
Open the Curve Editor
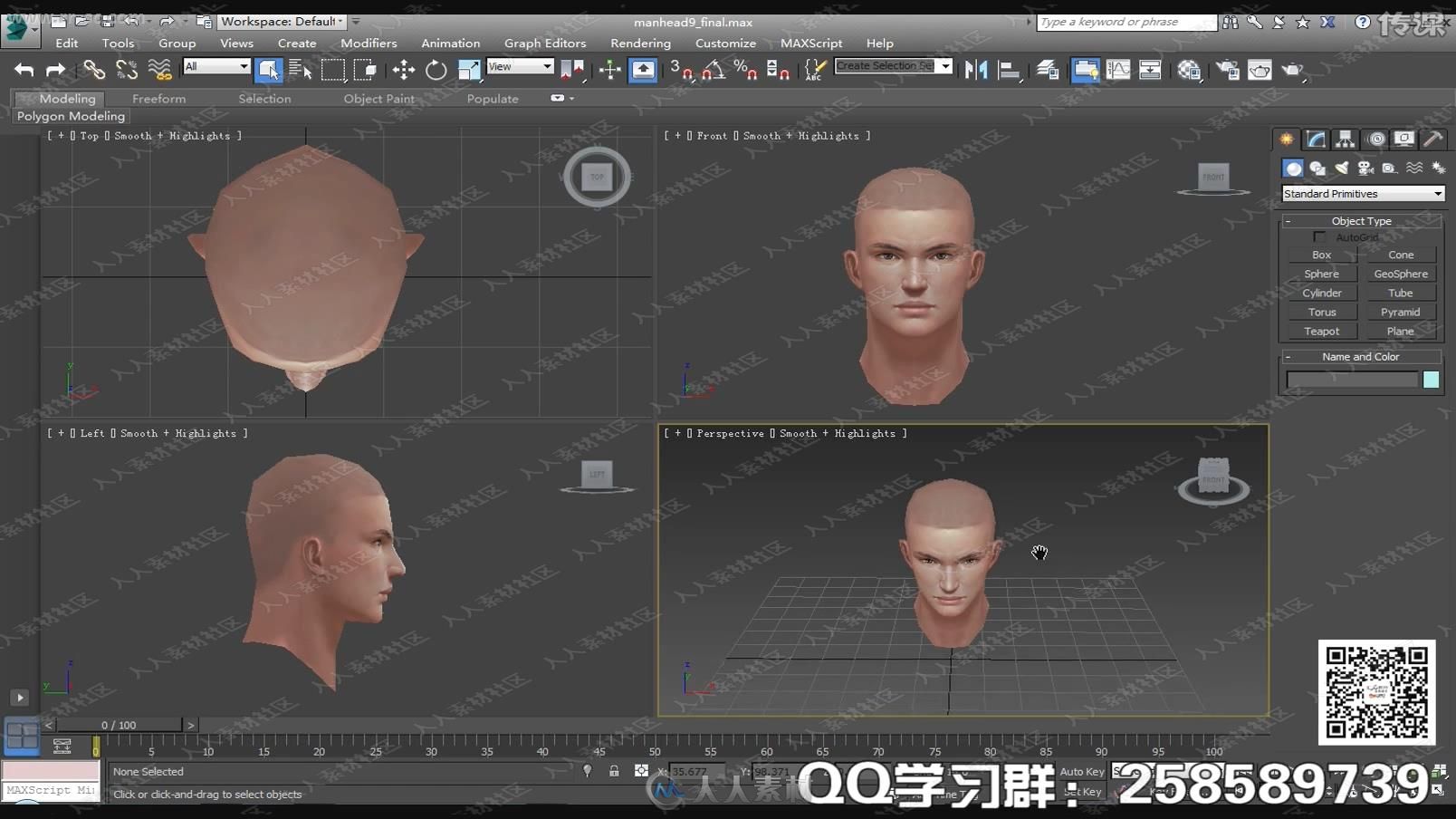coord(1118,70)
